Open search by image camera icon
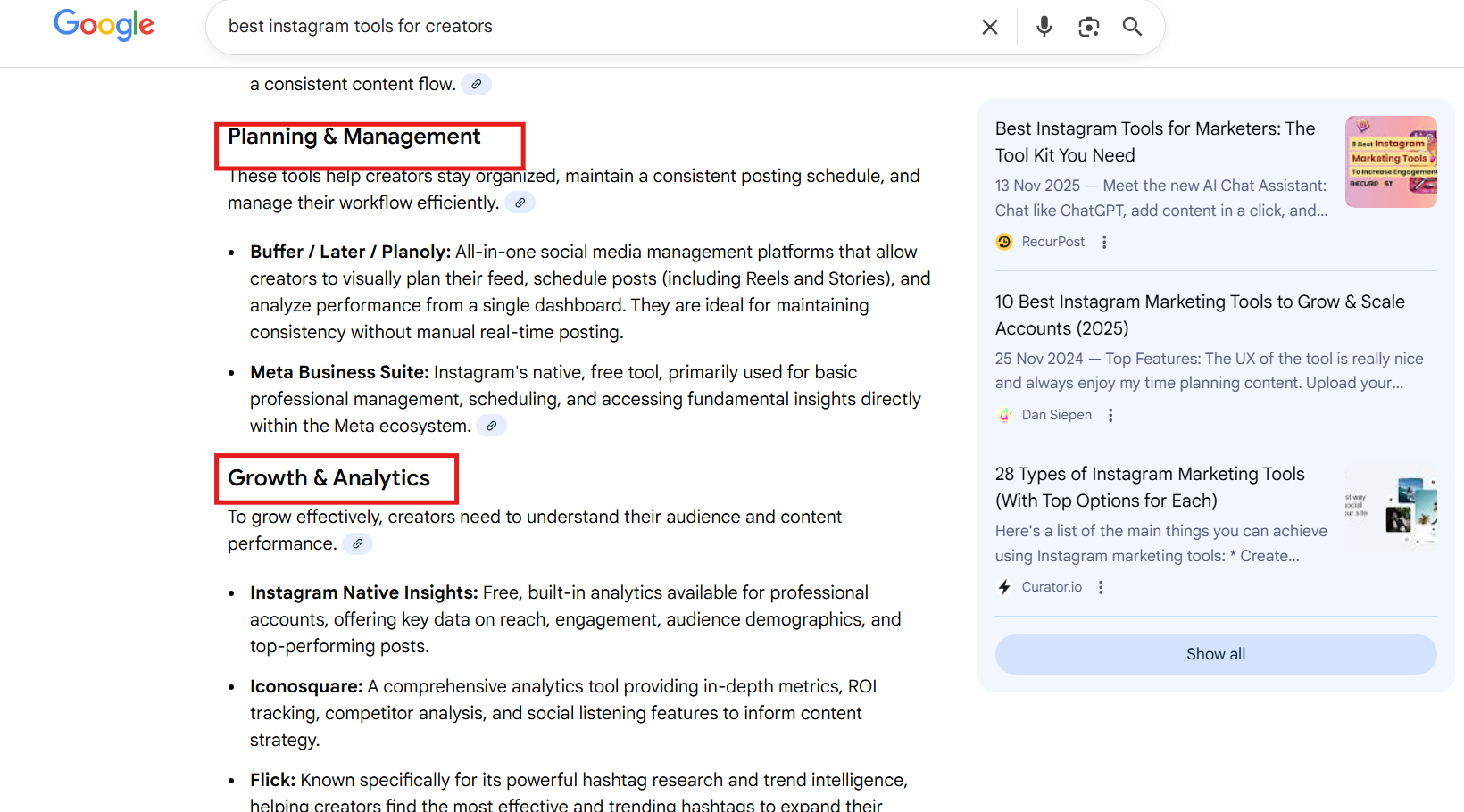This screenshot has height=812, width=1464. [x=1088, y=27]
